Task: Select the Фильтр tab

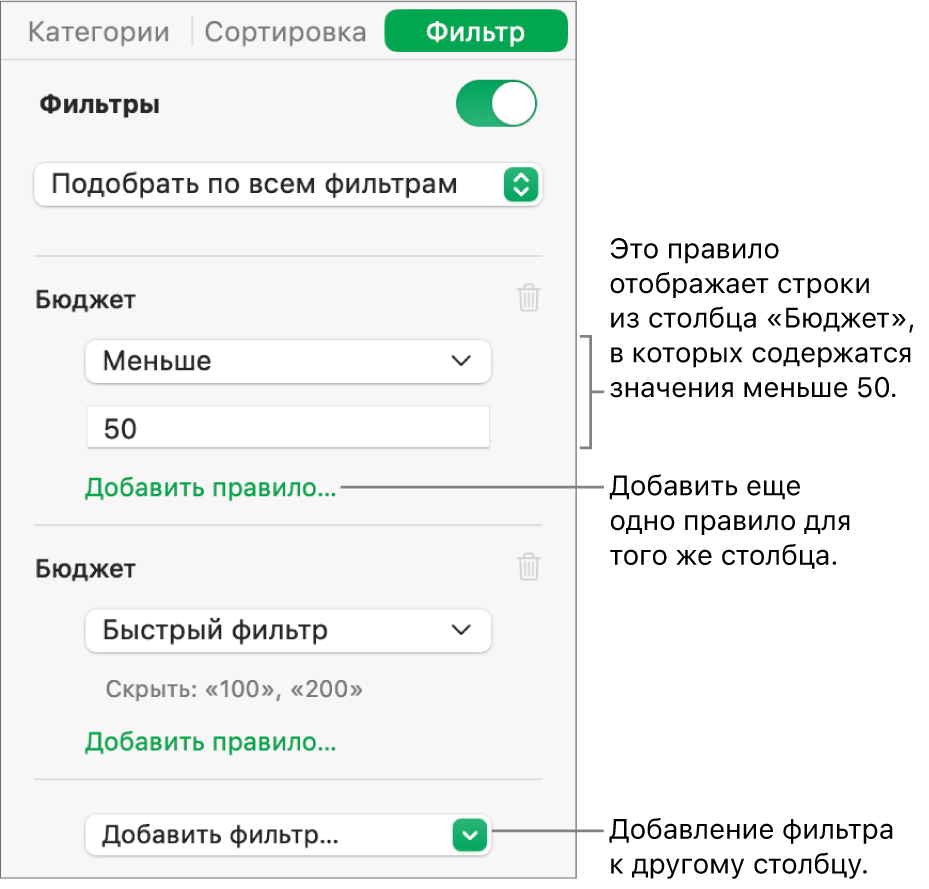Action: 476,31
